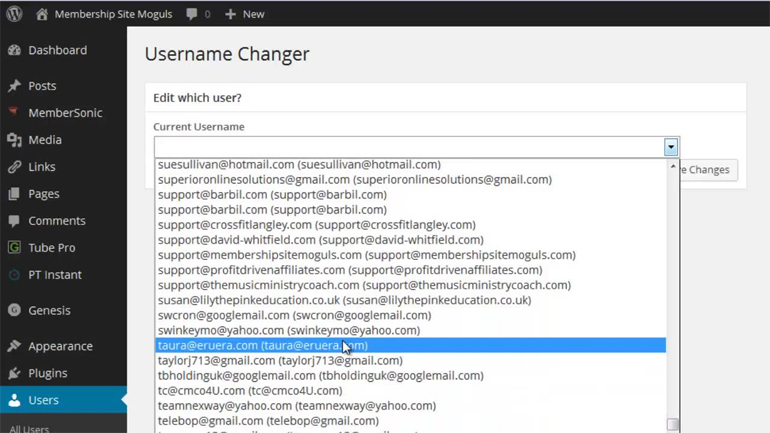Select taura@eruera.com from the list
770x433 pixels.
[262, 345]
